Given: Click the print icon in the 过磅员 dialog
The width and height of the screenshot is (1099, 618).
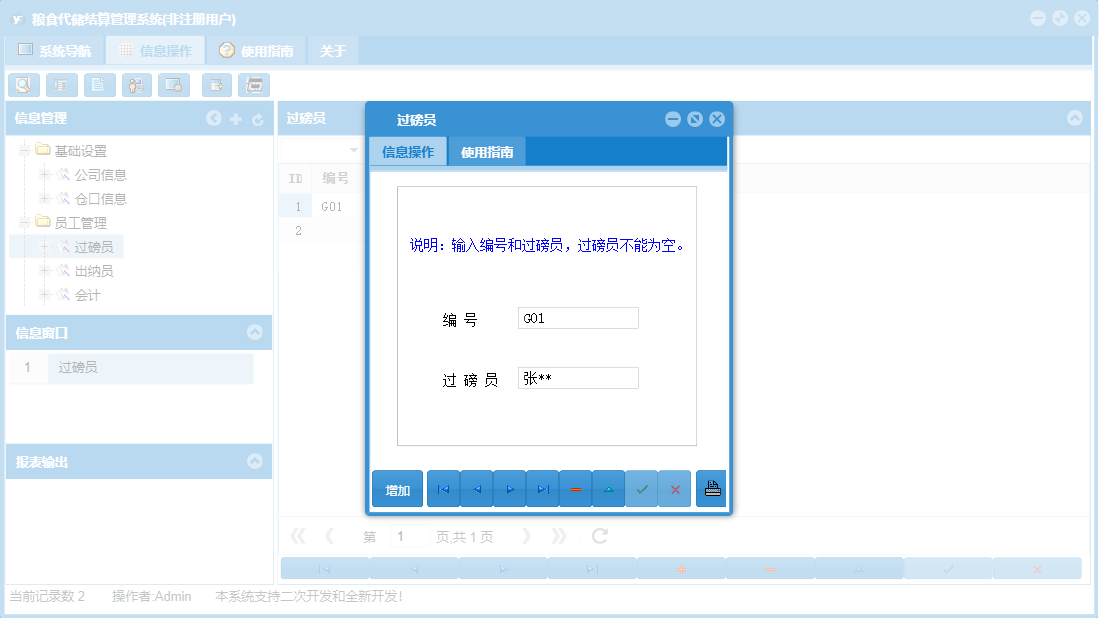Looking at the screenshot, I should (711, 488).
